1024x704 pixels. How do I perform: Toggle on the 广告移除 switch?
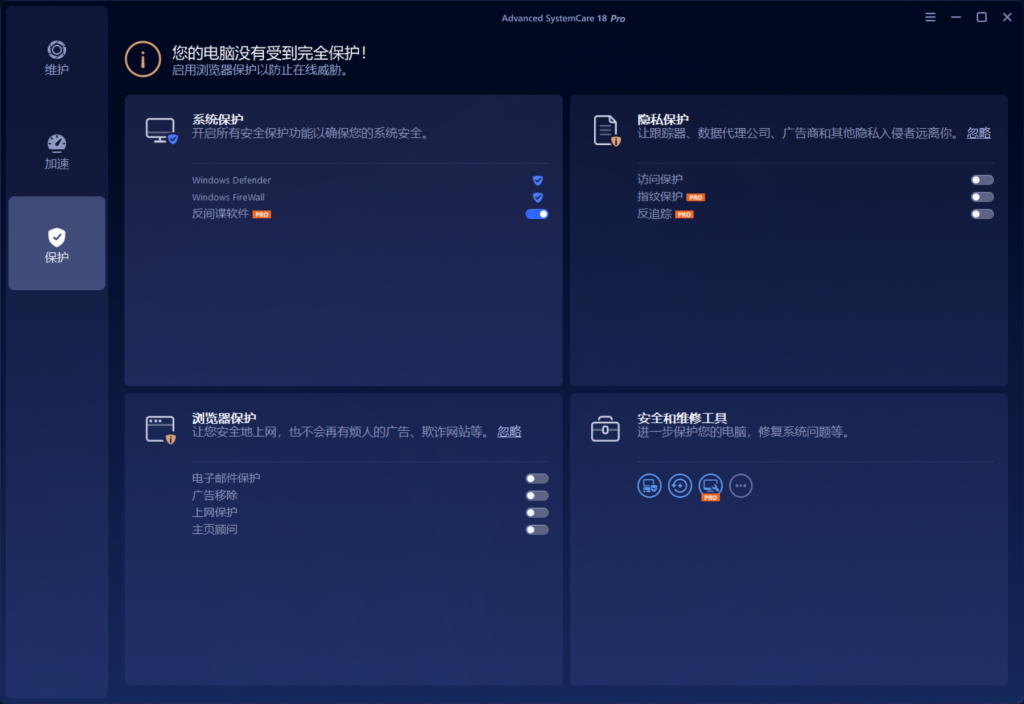coord(537,495)
